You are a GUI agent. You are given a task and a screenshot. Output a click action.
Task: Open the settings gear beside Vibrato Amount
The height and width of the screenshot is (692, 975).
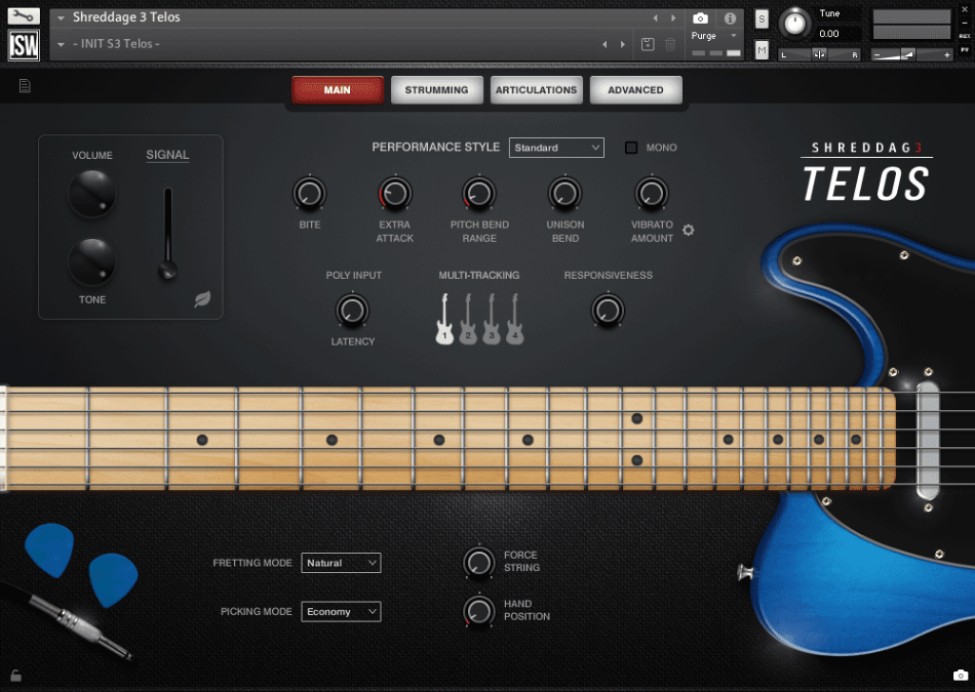pos(688,230)
